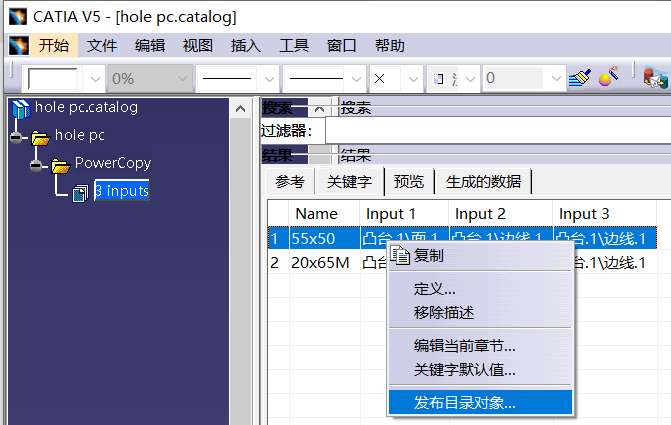Open the 视图 menu
Screen dimensions: 671x425
(198, 45)
